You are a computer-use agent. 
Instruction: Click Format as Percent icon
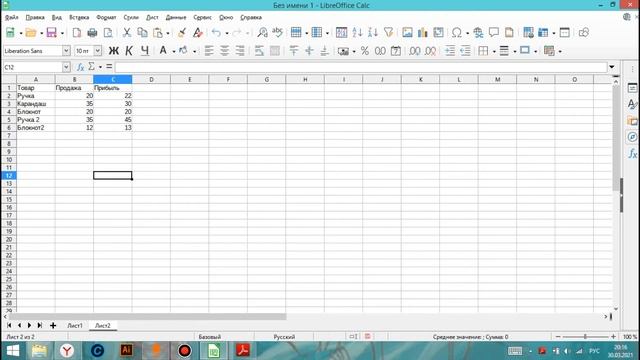(x=364, y=51)
